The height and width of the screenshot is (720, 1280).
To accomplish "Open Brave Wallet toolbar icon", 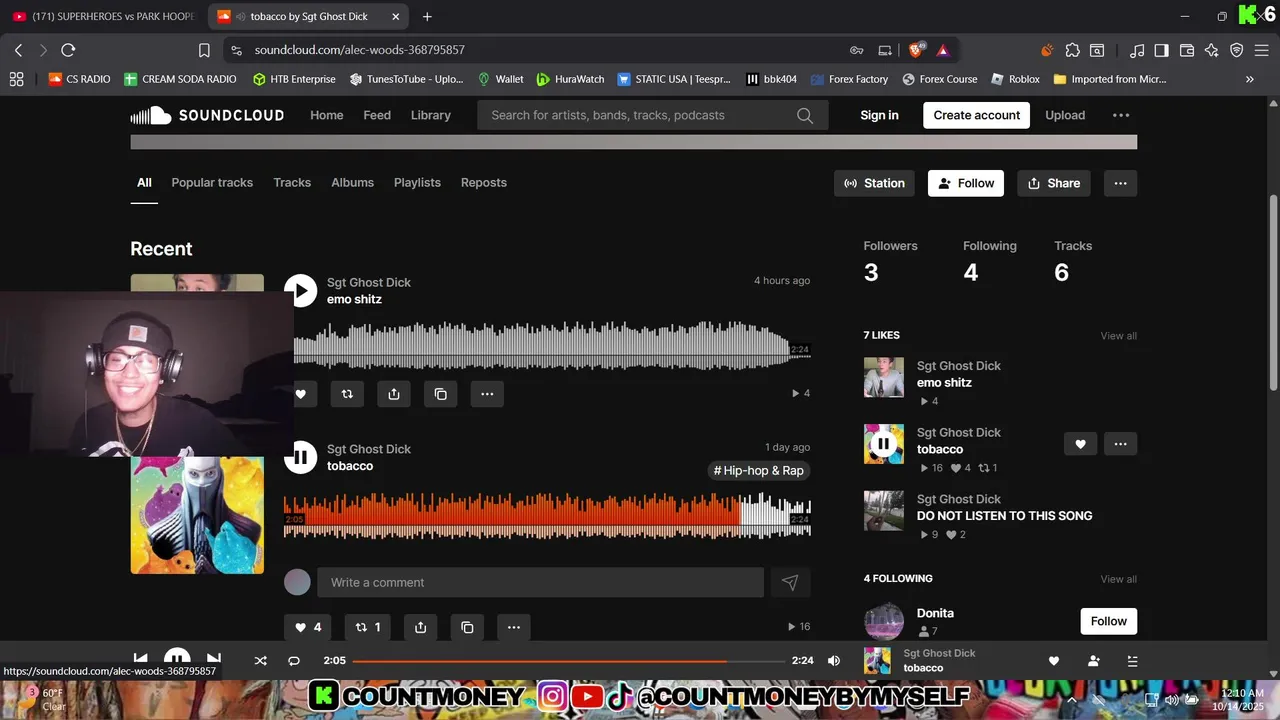I will tap(1187, 50).
